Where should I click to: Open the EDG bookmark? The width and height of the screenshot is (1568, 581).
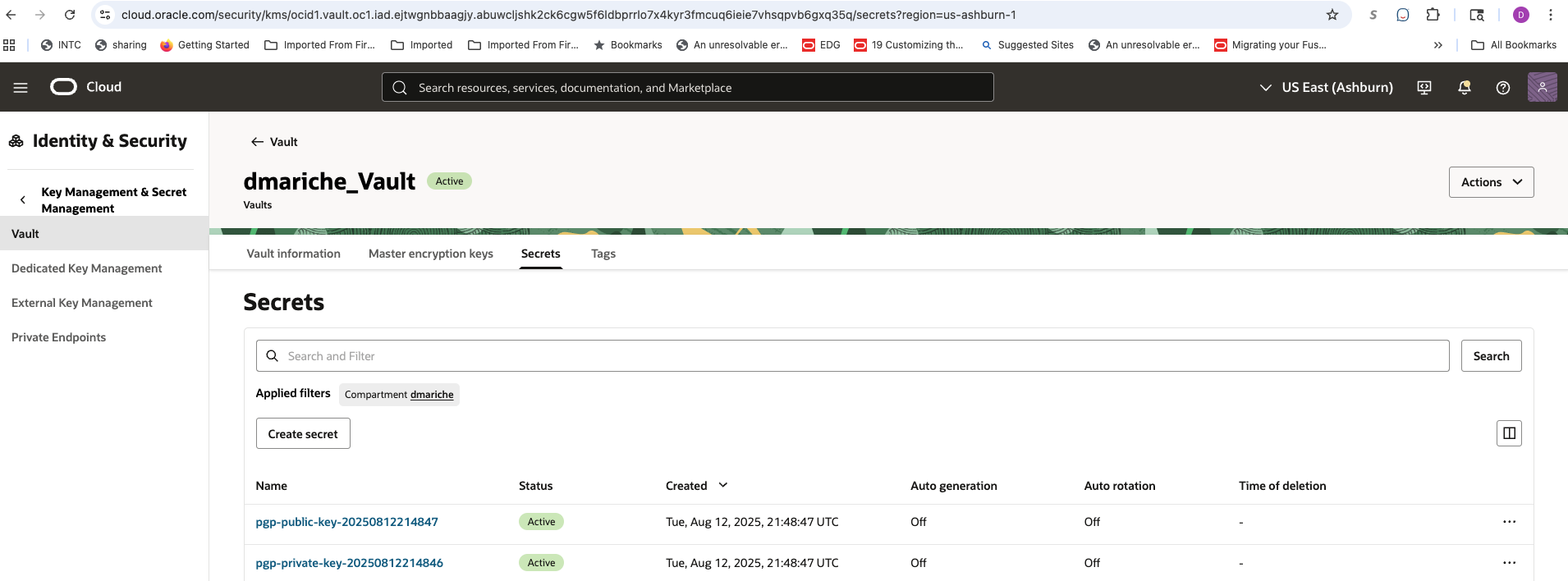point(821,45)
